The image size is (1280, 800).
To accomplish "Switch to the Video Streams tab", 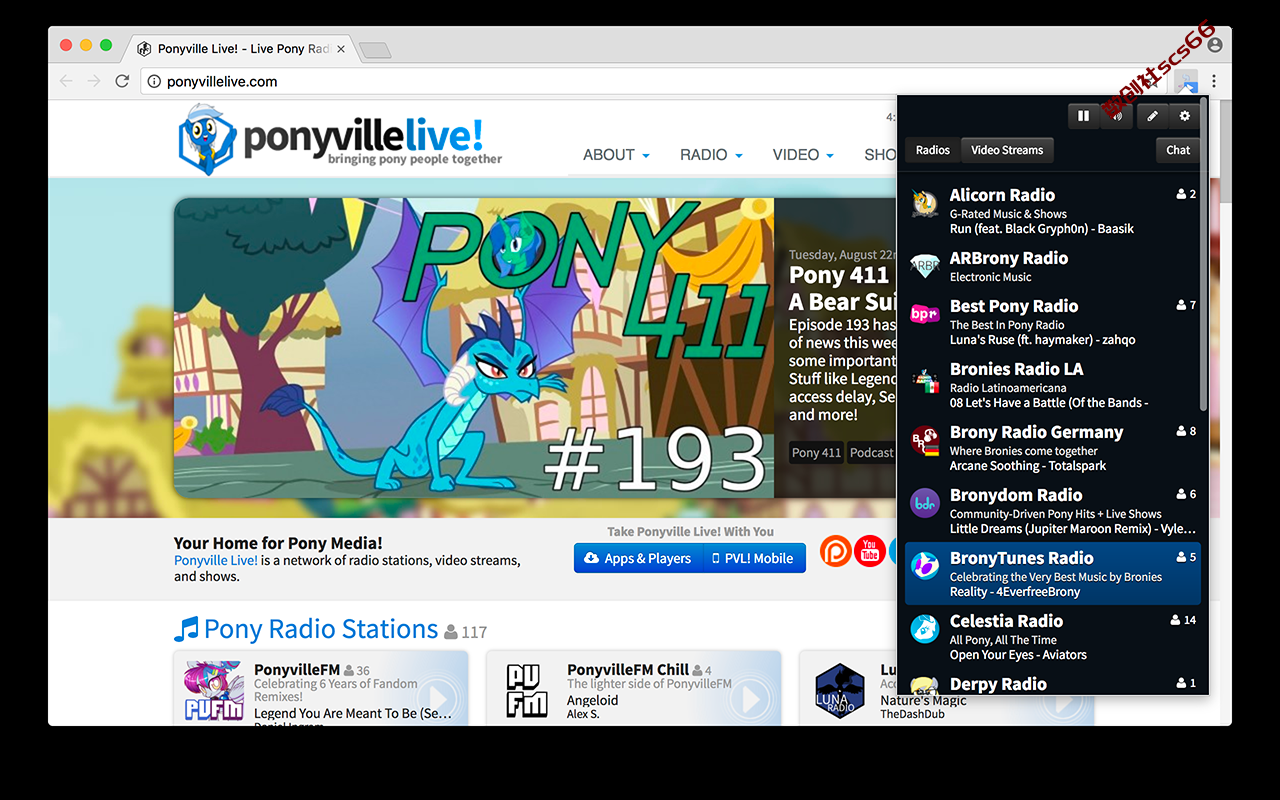I will pyautogui.click(x=1007, y=150).
